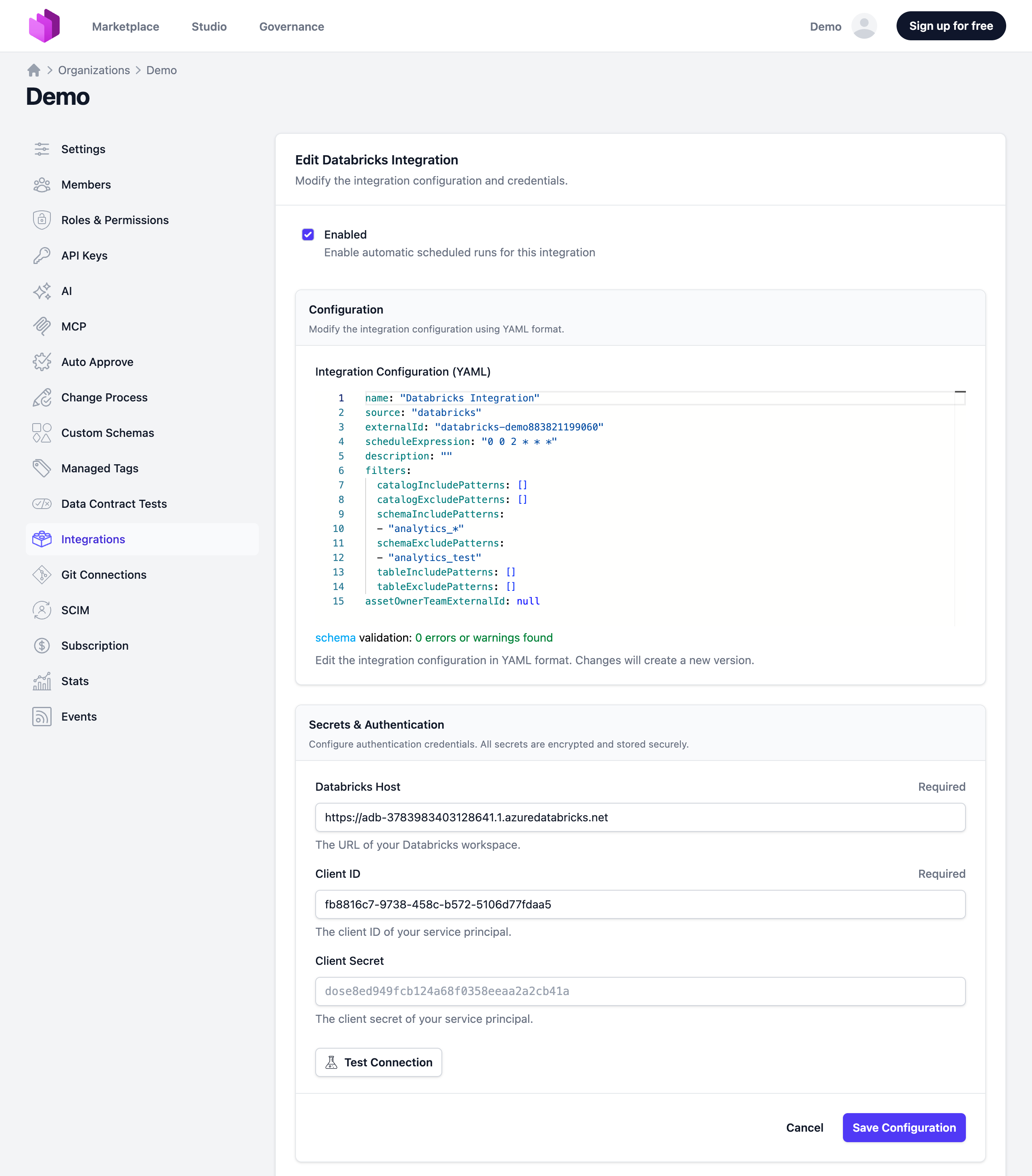
Task: Open the Demo account avatar menu
Action: [863, 26]
